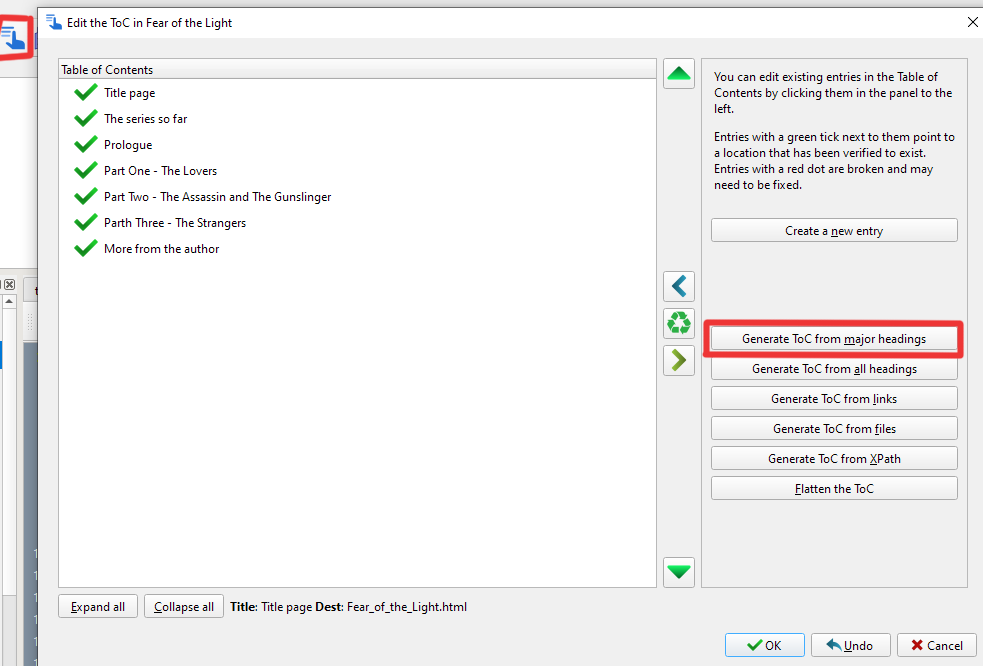Click the green move-down arrow button
The width and height of the screenshot is (983, 666).
tap(679, 572)
